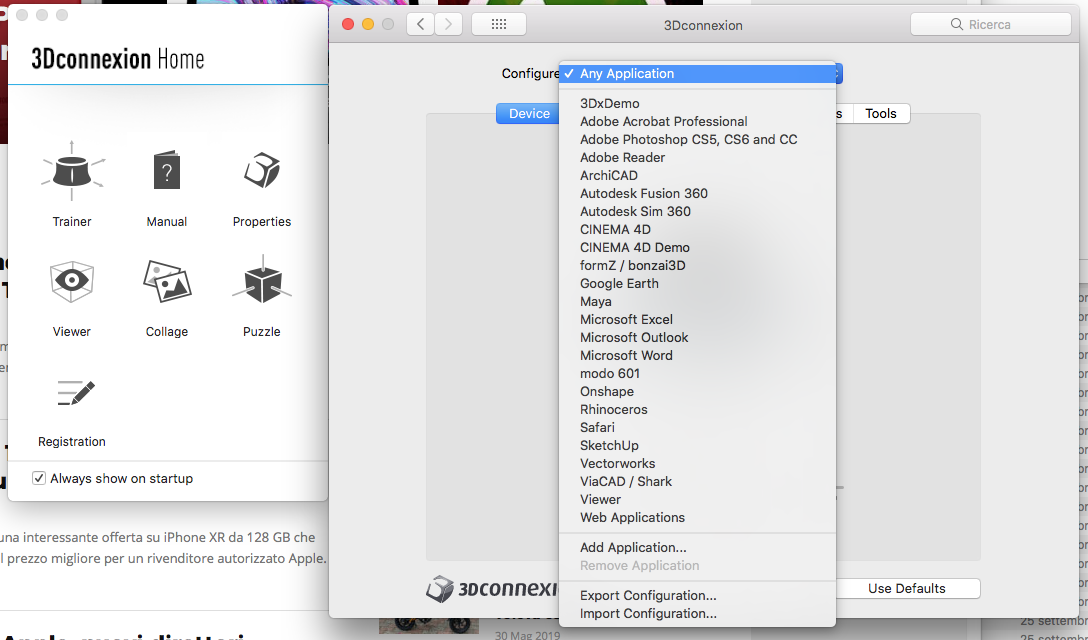This screenshot has width=1088, height=640.
Task: Choose Microsoft Excel
Action: click(697, 320)
